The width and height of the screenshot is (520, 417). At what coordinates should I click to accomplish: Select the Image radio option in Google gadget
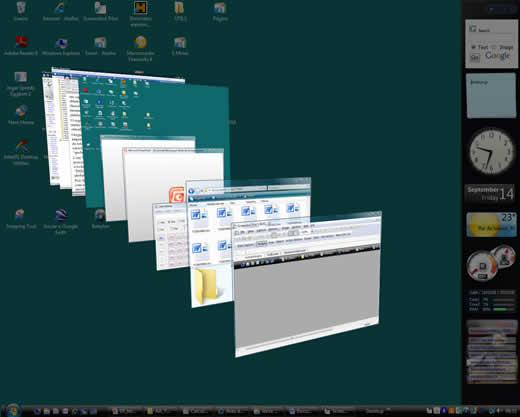pos(494,47)
